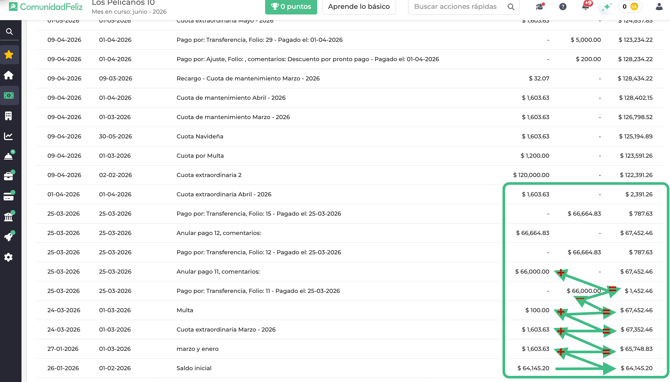Click the green sparkle assistant icon

606,6
